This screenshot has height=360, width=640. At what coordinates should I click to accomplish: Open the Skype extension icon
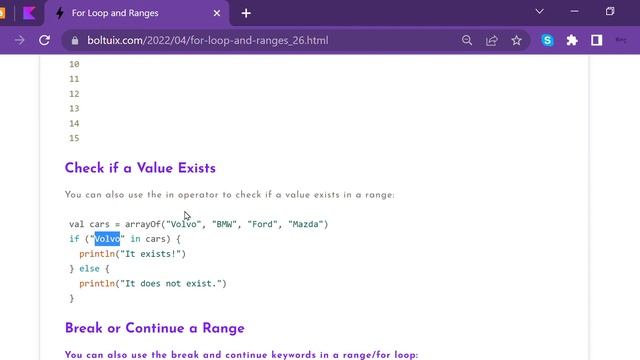547,40
